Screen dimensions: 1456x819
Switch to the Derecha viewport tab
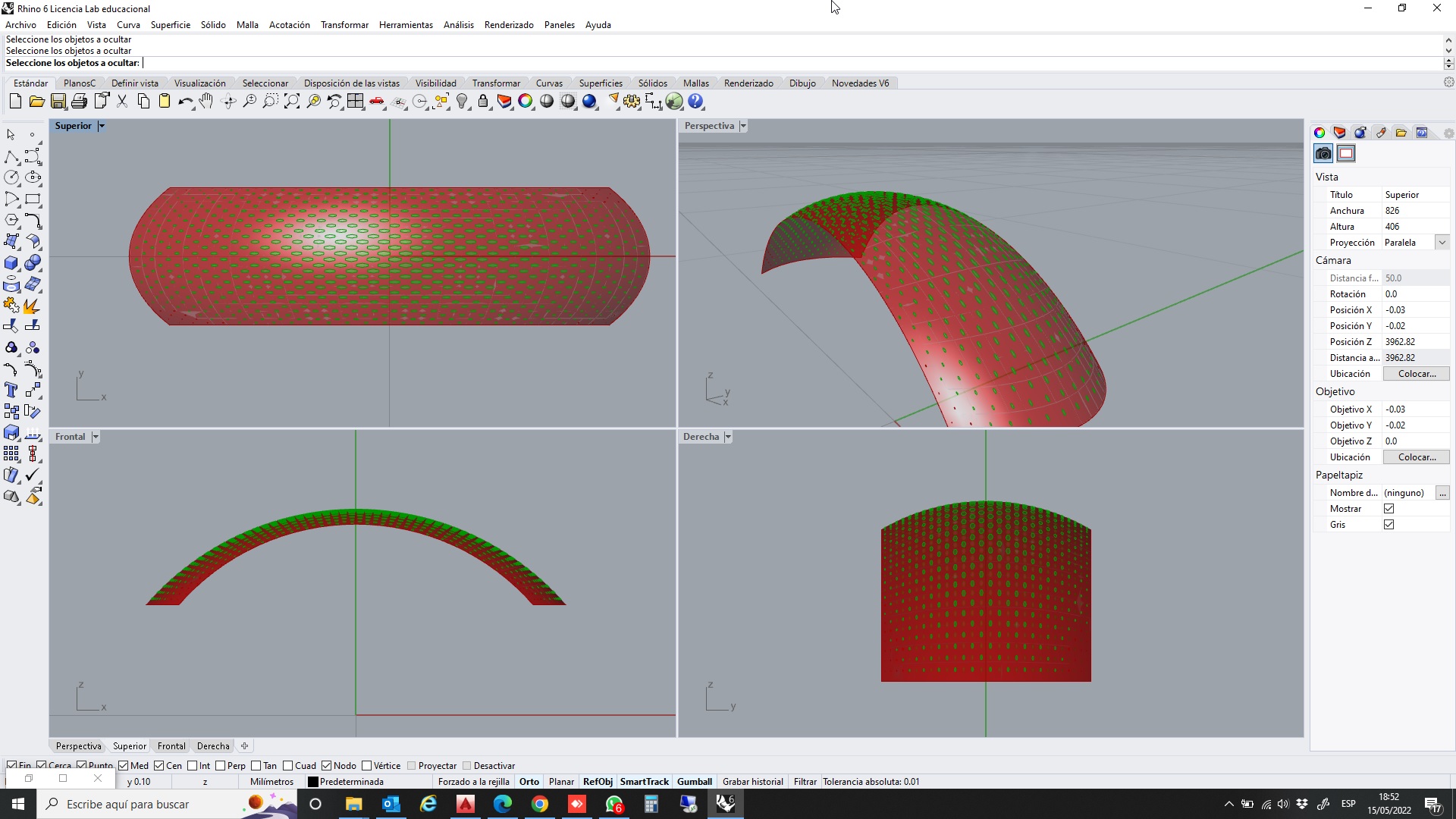click(213, 746)
